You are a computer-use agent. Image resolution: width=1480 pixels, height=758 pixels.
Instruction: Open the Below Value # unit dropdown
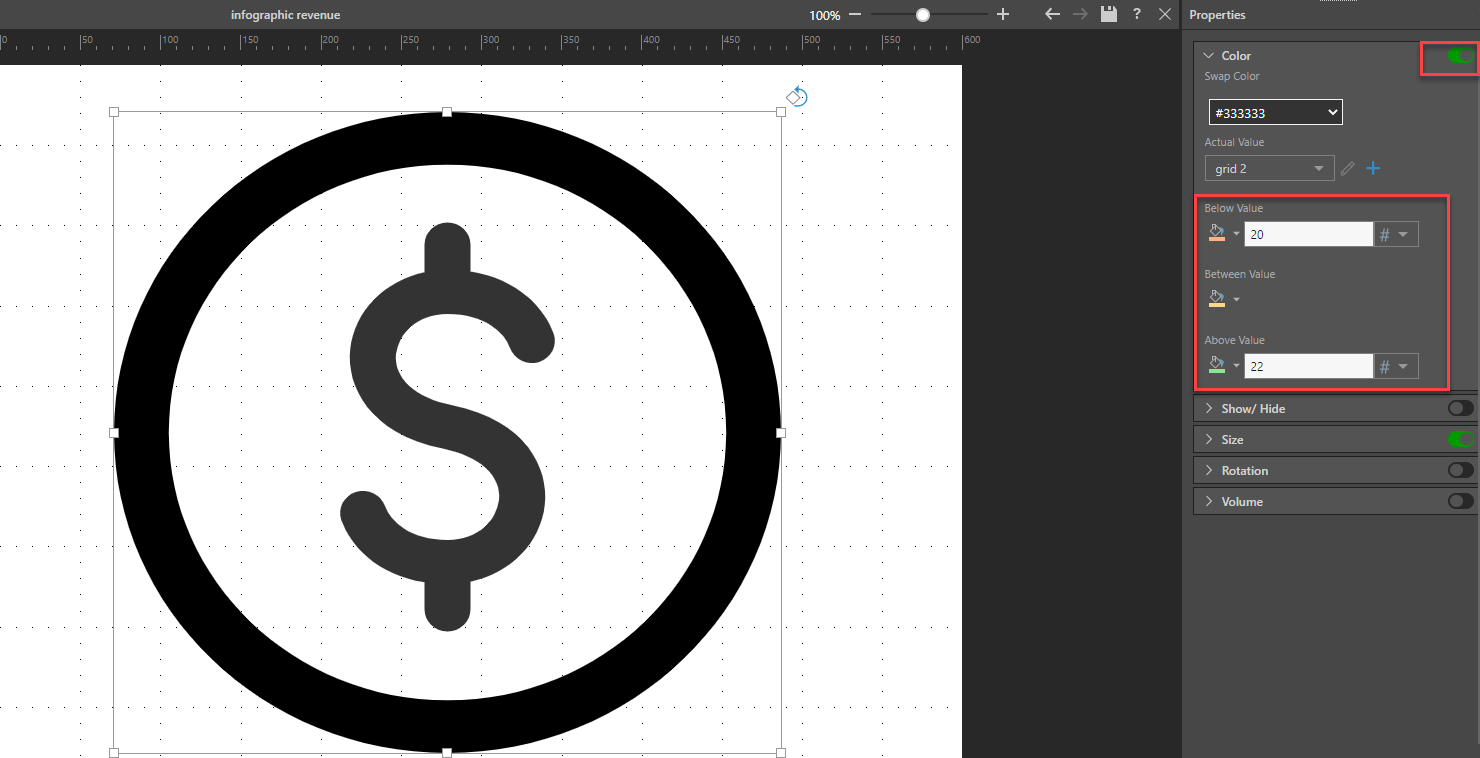click(x=1395, y=234)
